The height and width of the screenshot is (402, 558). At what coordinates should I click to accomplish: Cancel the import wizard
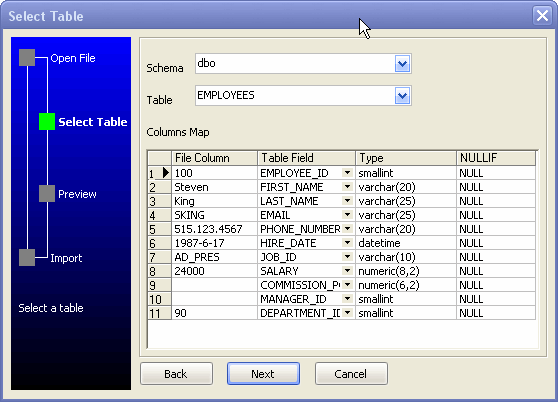pos(351,374)
